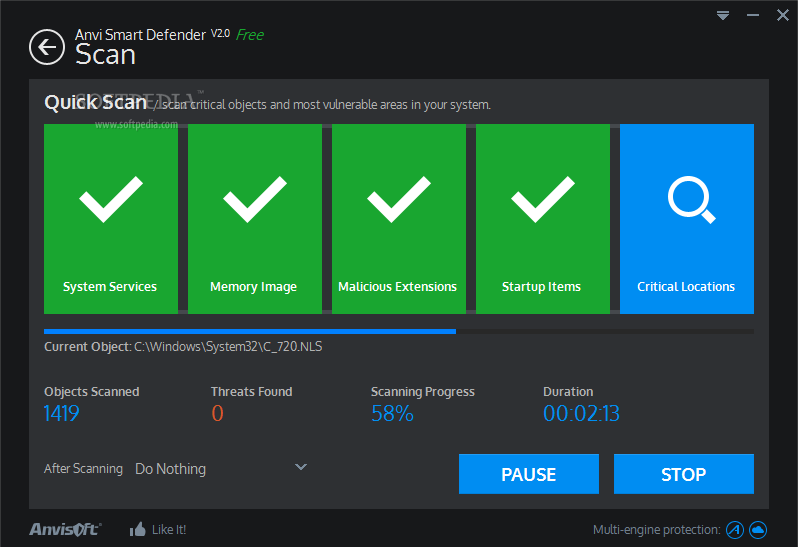Click the 'Duration' label
The width and height of the screenshot is (798, 547).
568,391
